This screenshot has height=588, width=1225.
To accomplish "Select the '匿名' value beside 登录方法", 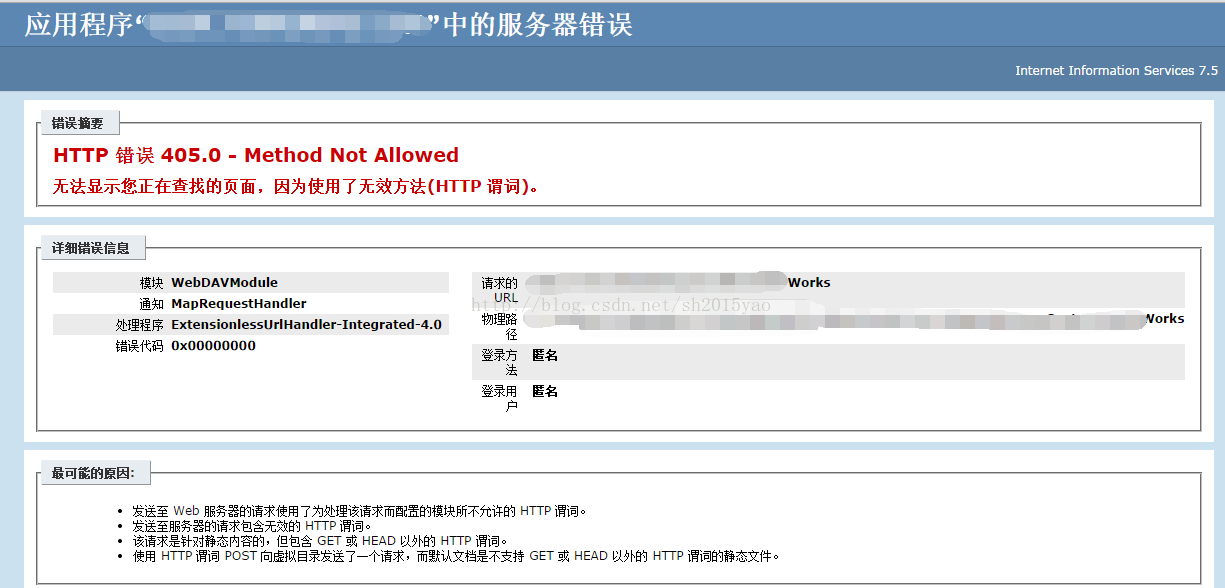I will pyautogui.click(x=545, y=355).
